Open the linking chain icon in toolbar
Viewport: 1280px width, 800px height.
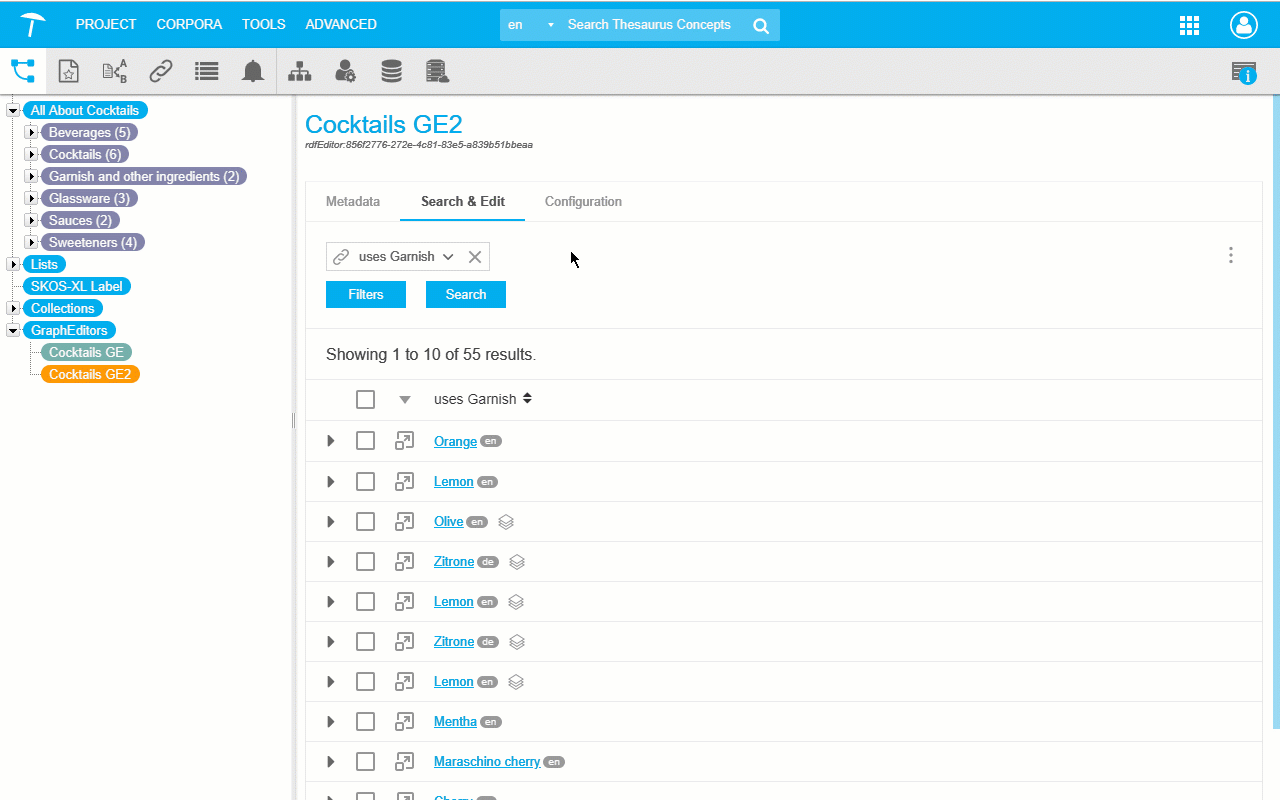click(160, 71)
